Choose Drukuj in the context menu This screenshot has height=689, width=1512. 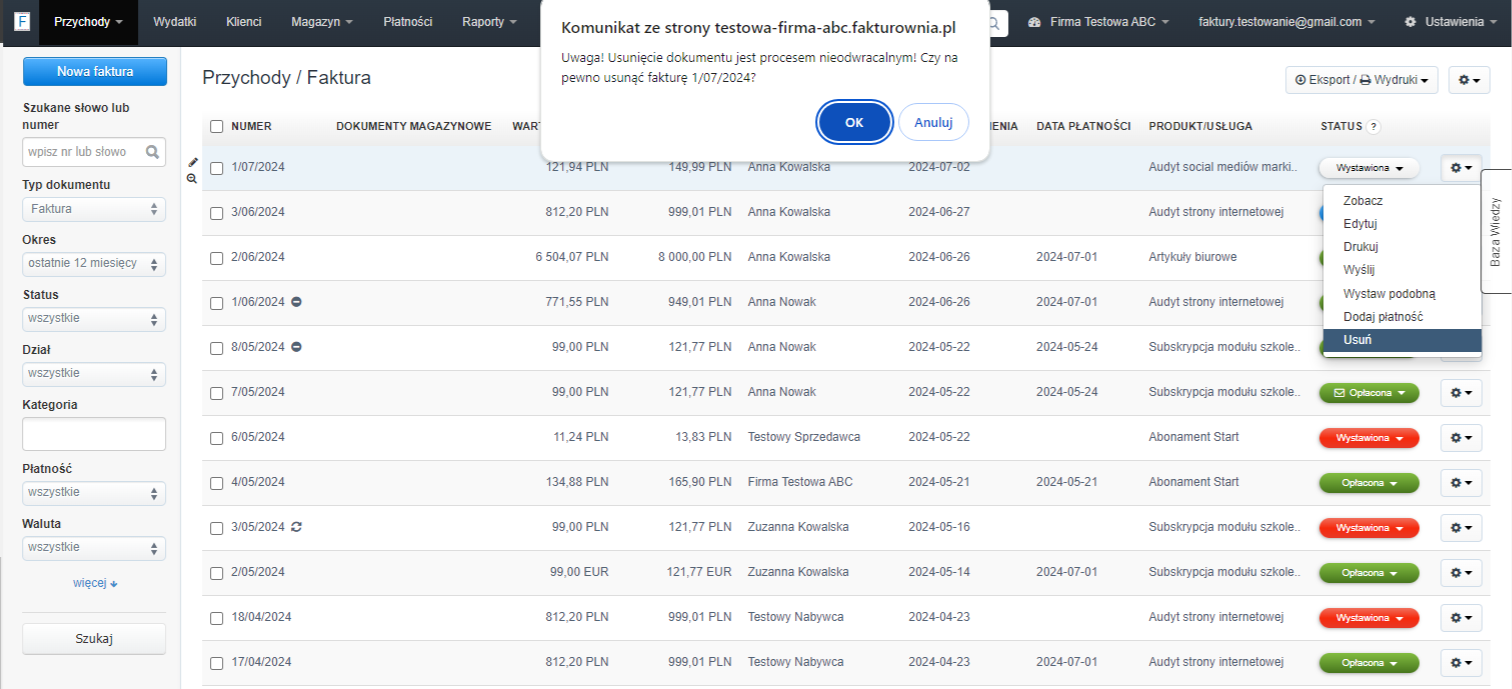click(x=1402, y=247)
